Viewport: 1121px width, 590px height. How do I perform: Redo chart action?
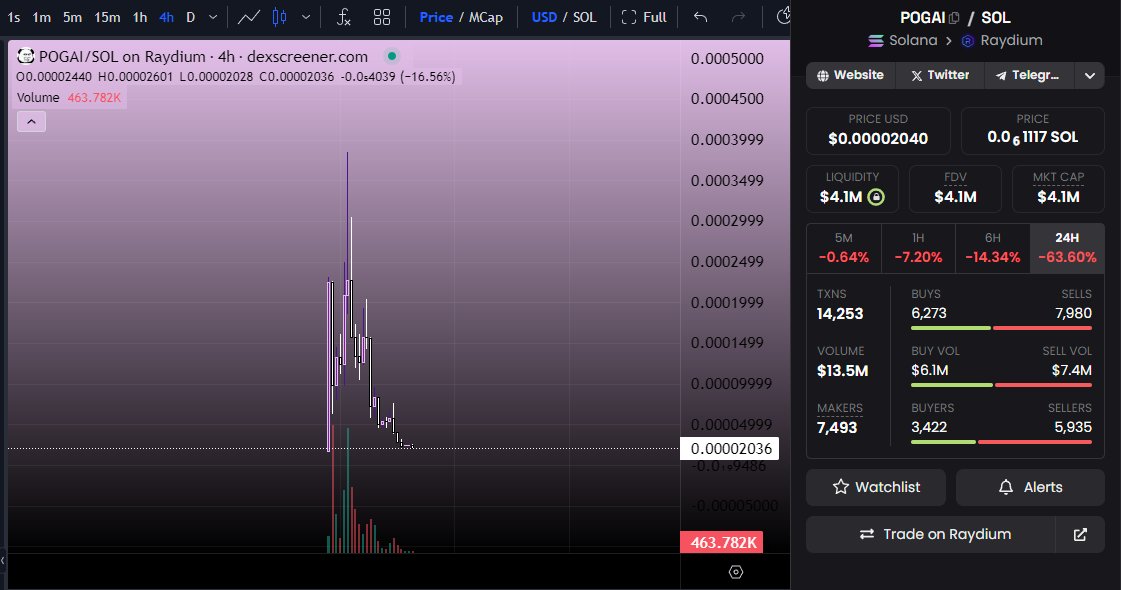click(x=739, y=17)
